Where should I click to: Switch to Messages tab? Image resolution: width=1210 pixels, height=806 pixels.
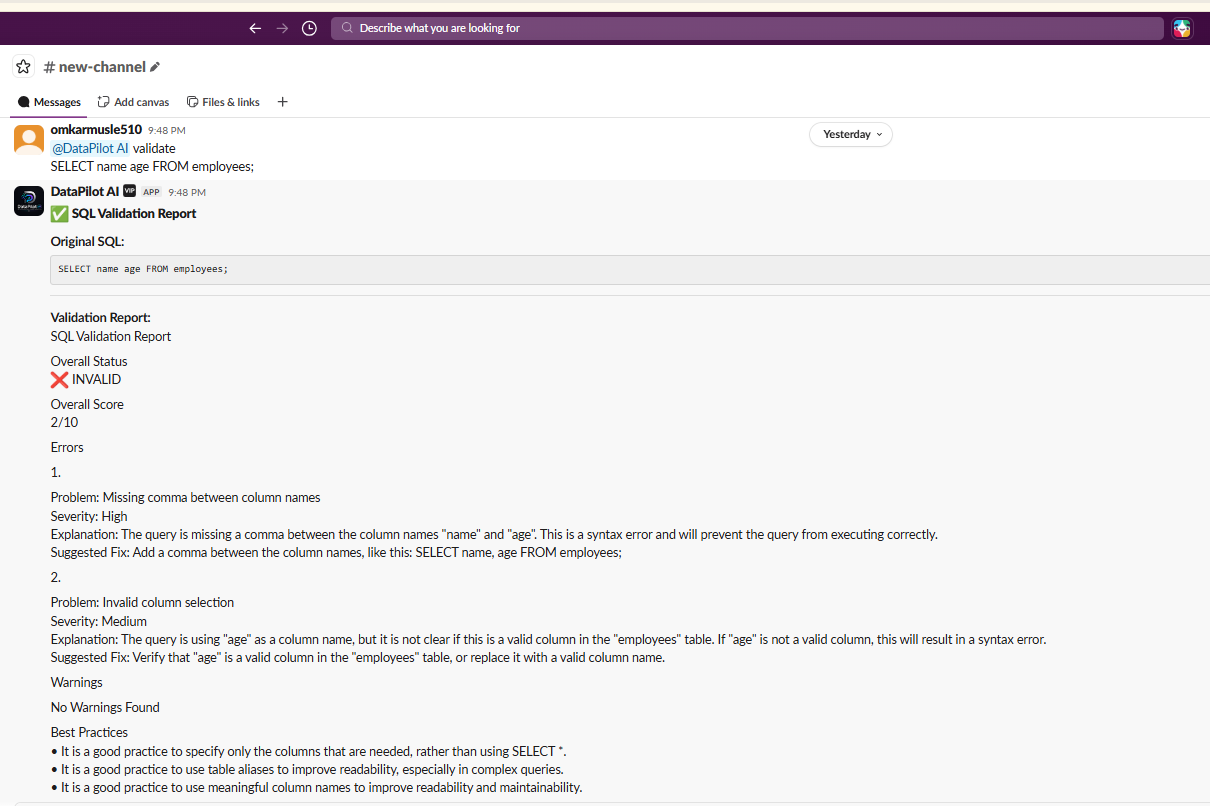pyautogui.click(x=49, y=102)
